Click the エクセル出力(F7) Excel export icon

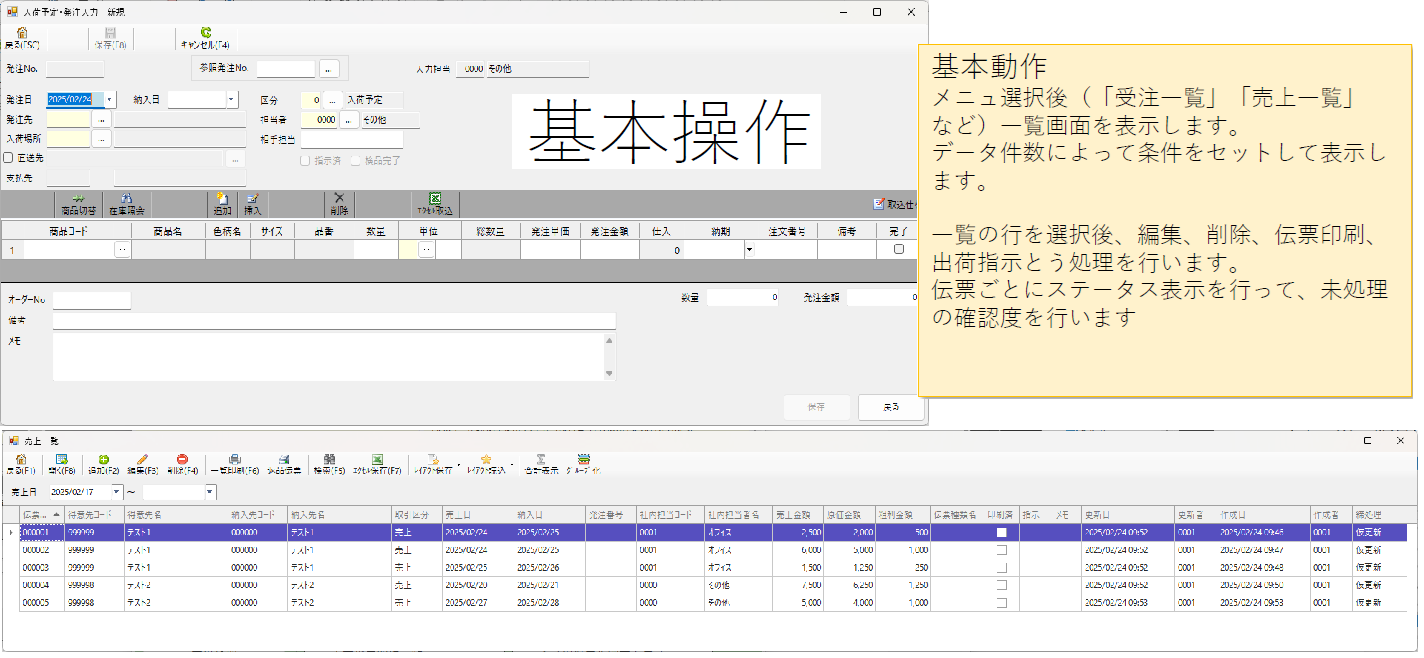(378, 460)
